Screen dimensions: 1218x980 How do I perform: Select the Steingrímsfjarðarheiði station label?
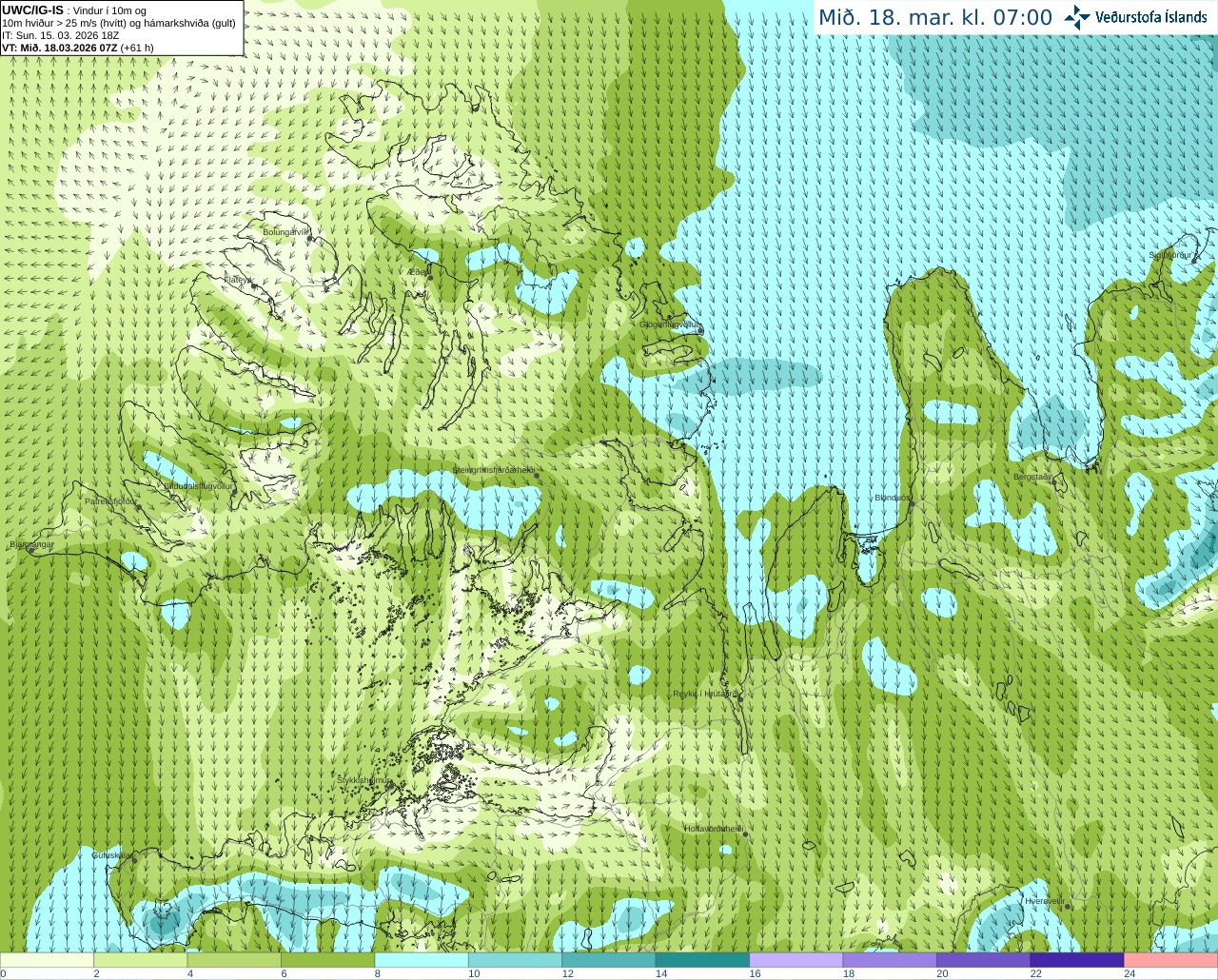(x=494, y=470)
